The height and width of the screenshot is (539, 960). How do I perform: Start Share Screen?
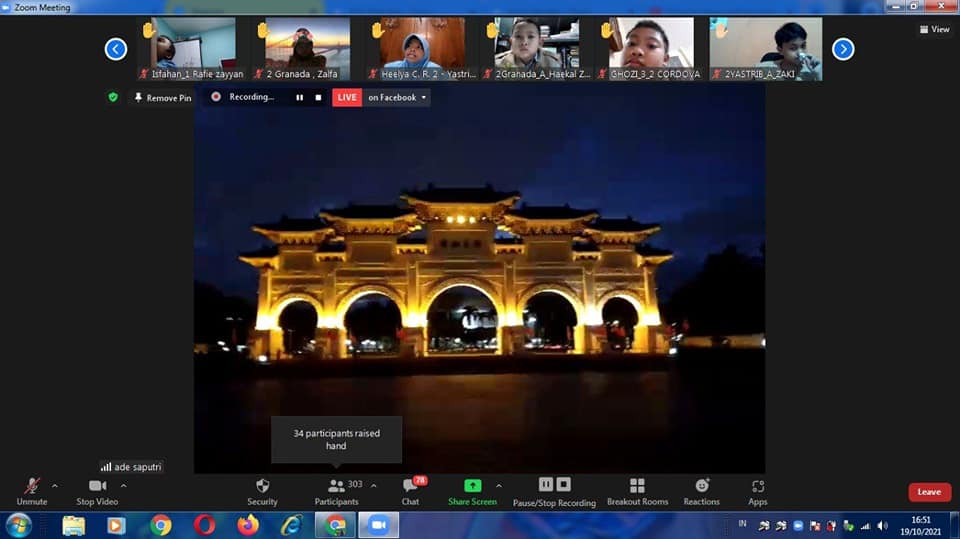click(472, 492)
